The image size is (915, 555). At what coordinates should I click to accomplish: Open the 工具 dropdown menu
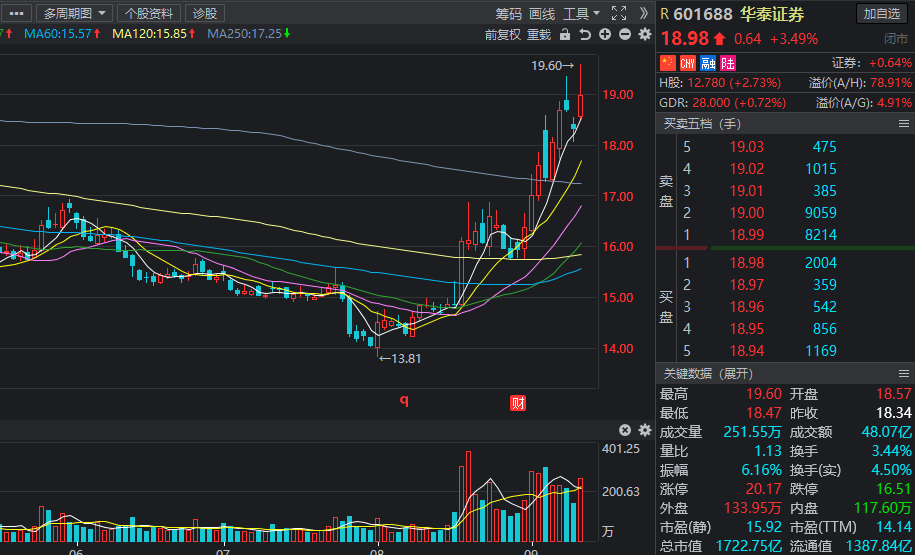pos(581,13)
